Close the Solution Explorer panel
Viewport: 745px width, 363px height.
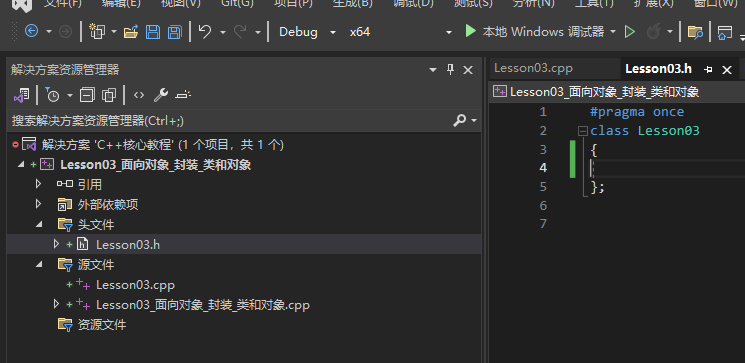pyautogui.click(x=468, y=70)
